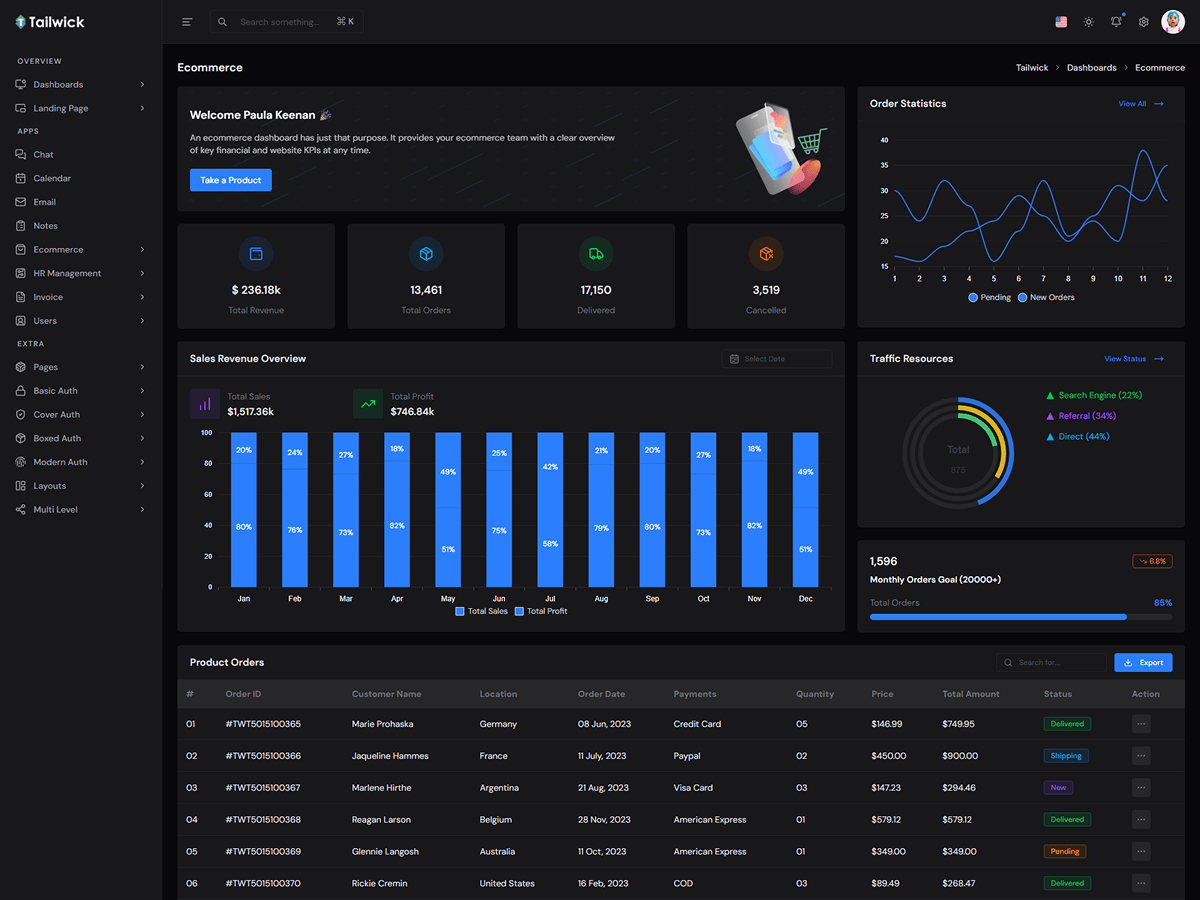Open the settings gear icon
The image size is (1200, 900).
[1144, 22]
